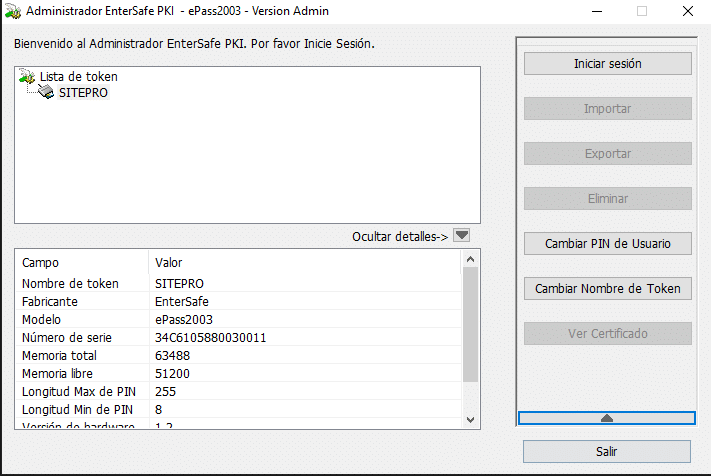Select the Nombre de token row label
711x476 pixels.
pos(70,283)
